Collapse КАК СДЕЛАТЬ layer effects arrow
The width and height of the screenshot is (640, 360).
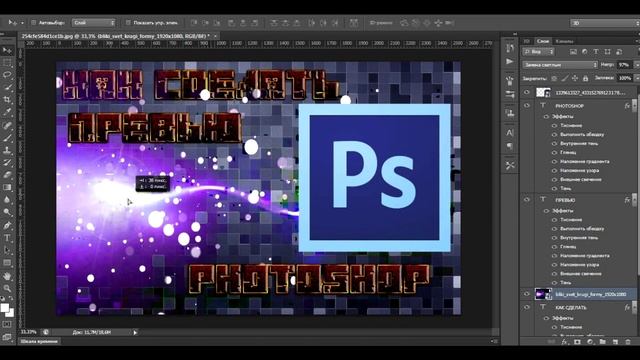click(x=634, y=306)
